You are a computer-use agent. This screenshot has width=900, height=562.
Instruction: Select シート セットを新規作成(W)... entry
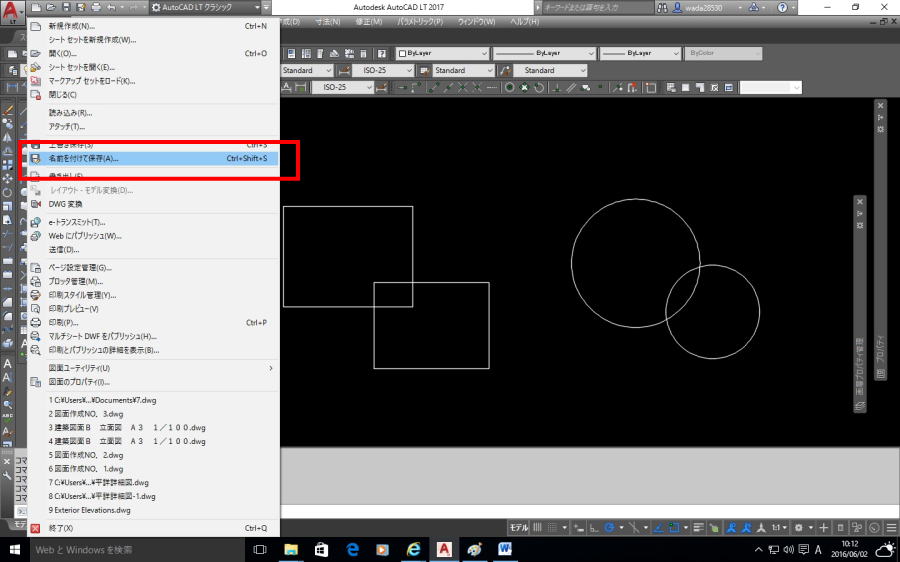(x=154, y=40)
